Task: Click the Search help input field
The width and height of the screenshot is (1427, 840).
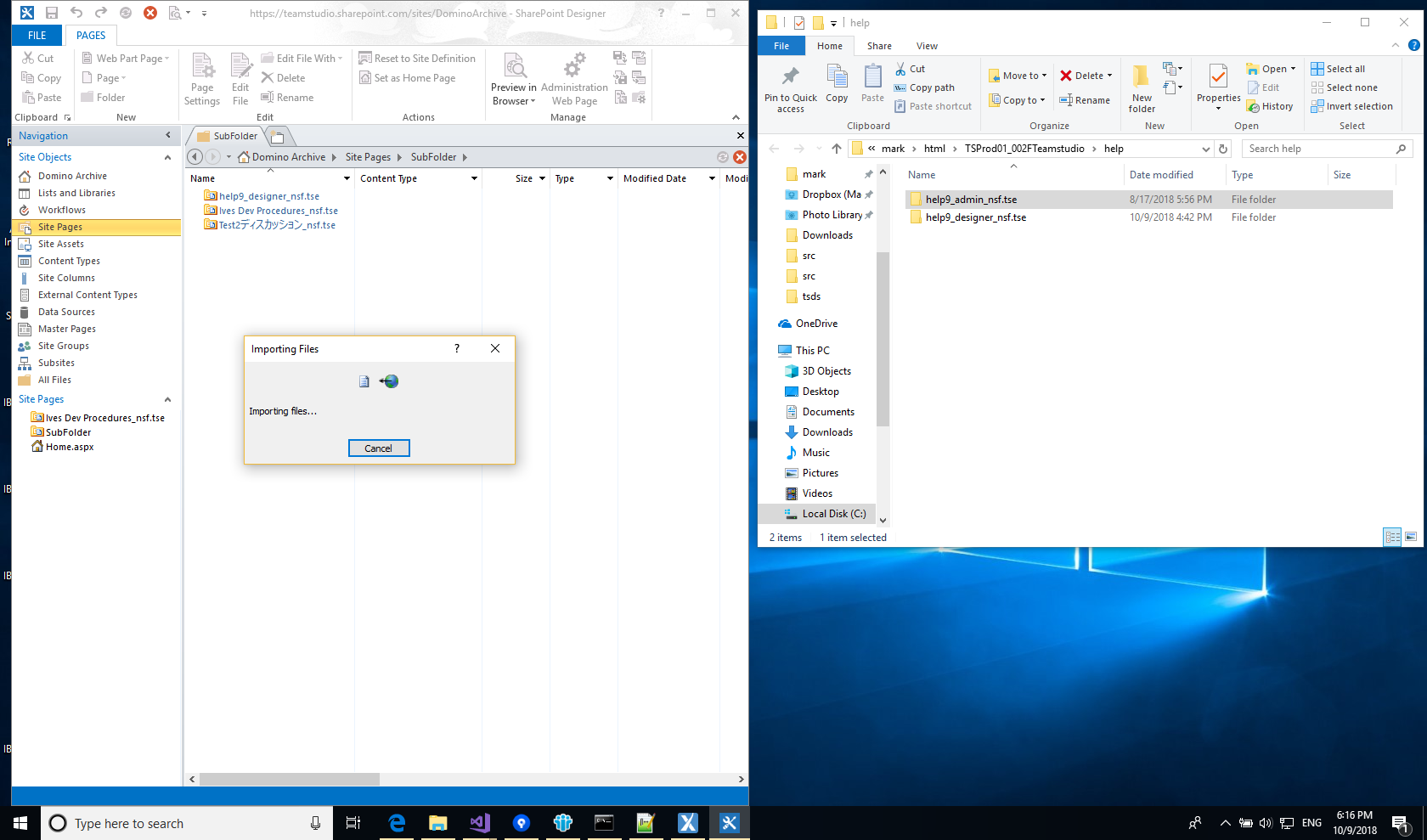Action: pyautogui.click(x=1327, y=149)
